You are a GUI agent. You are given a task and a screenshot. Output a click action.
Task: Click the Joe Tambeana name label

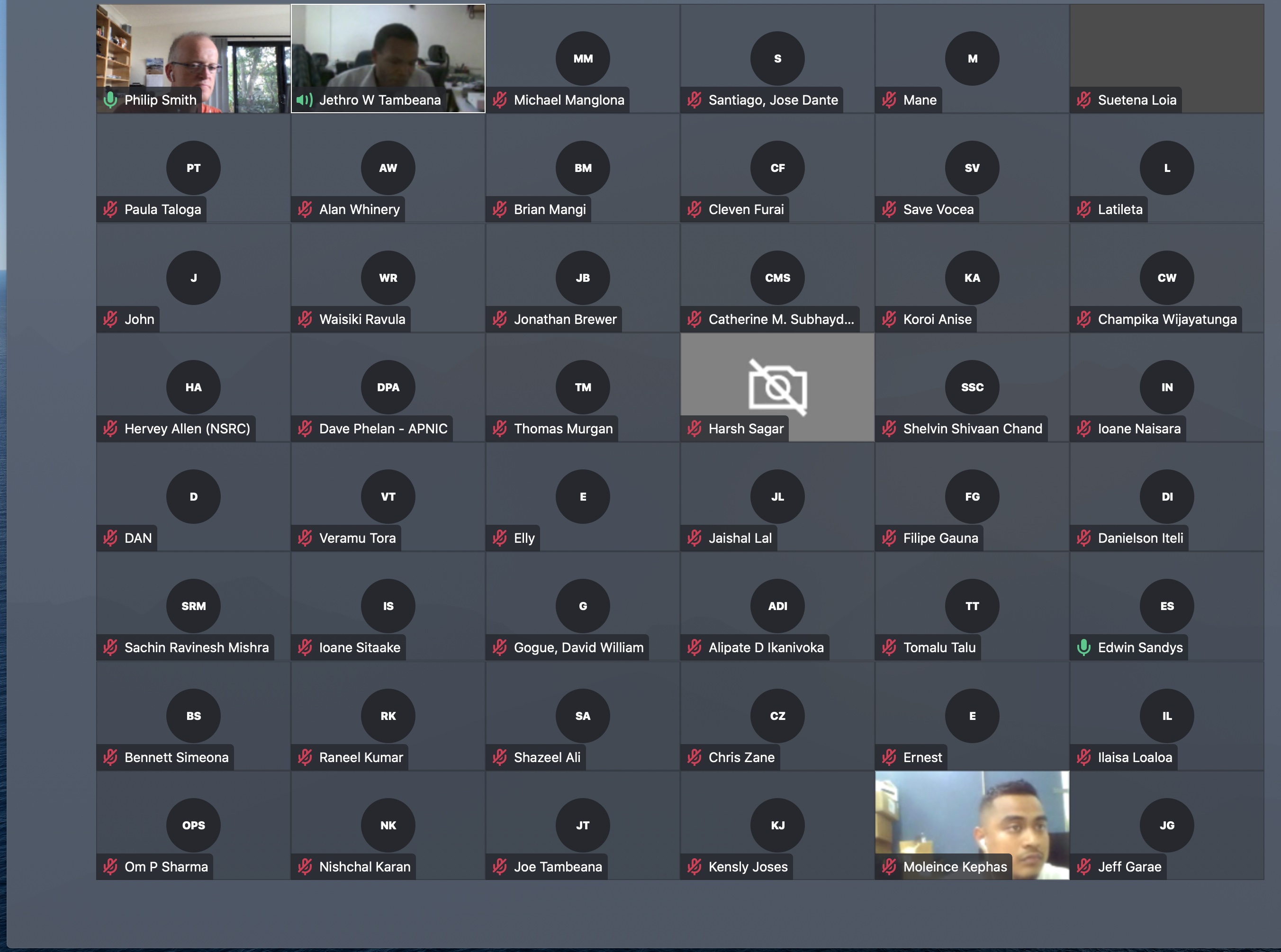pos(558,866)
